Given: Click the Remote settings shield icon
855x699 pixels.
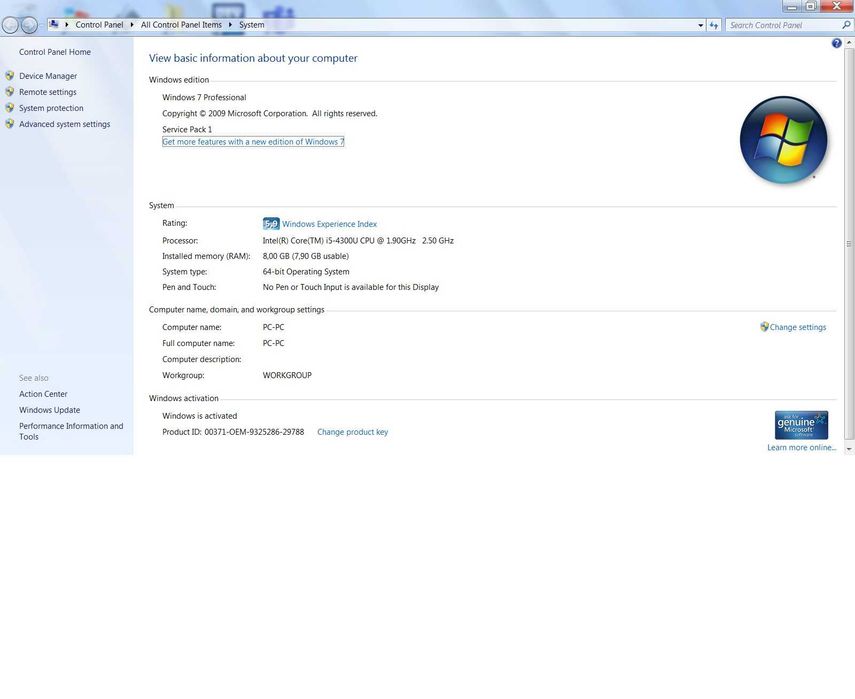Looking at the screenshot, I should [9, 92].
